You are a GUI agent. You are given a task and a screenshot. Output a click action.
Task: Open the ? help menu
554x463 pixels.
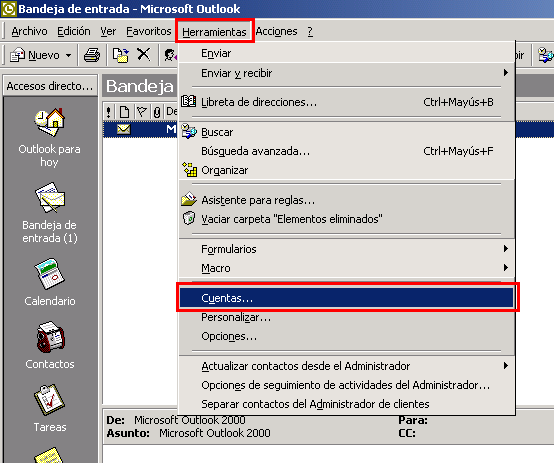pos(310,31)
